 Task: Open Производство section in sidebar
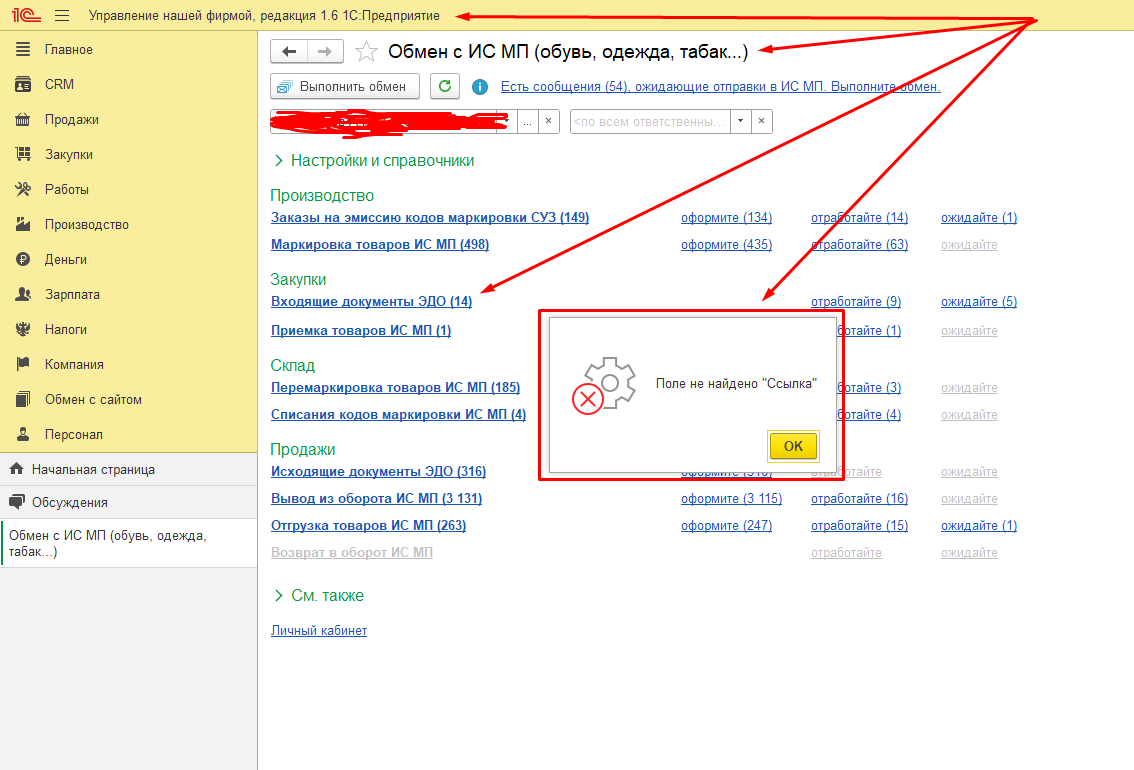pyautogui.click(x=86, y=225)
